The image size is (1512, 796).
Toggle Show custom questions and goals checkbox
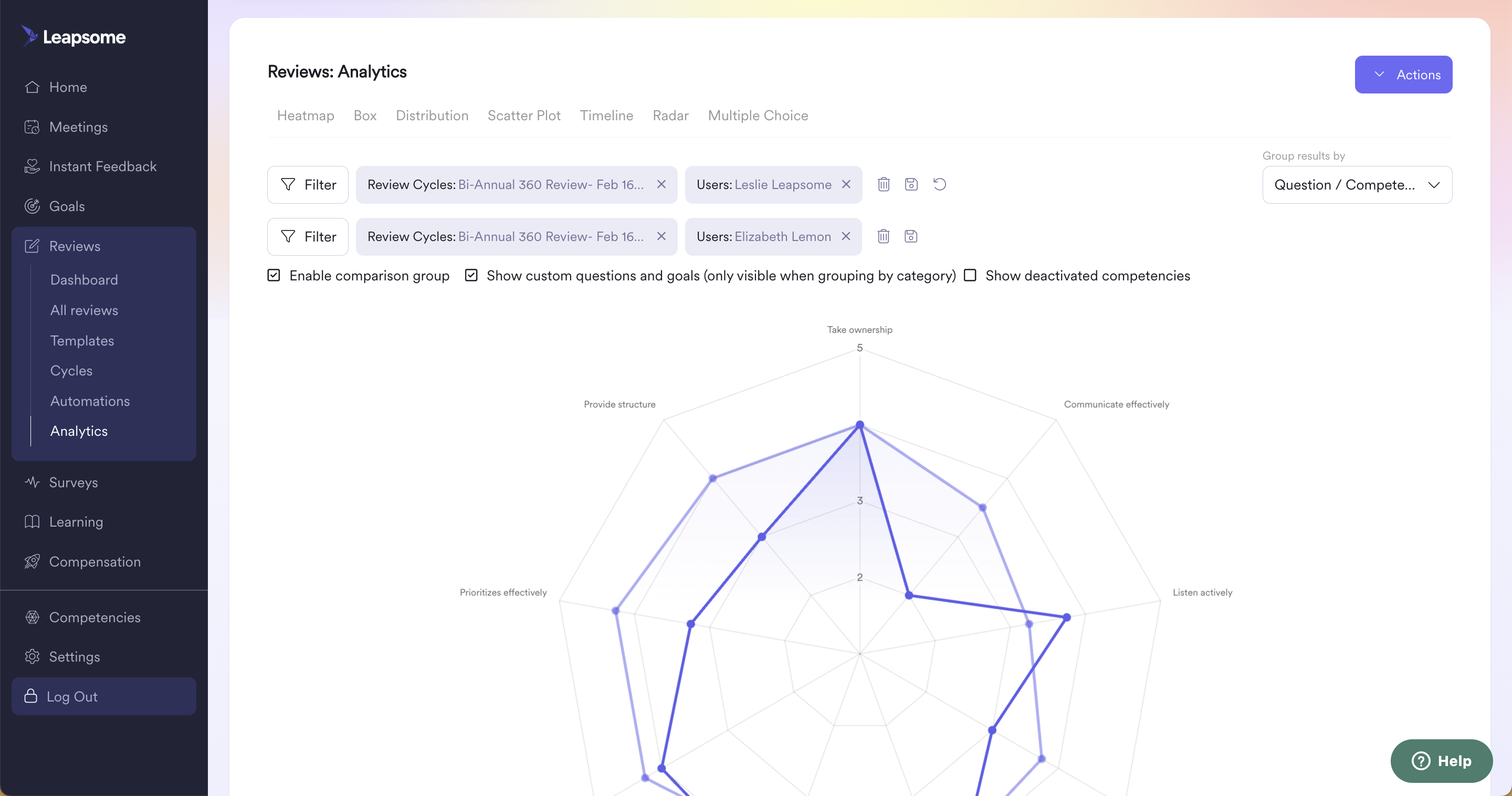coord(471,275)
